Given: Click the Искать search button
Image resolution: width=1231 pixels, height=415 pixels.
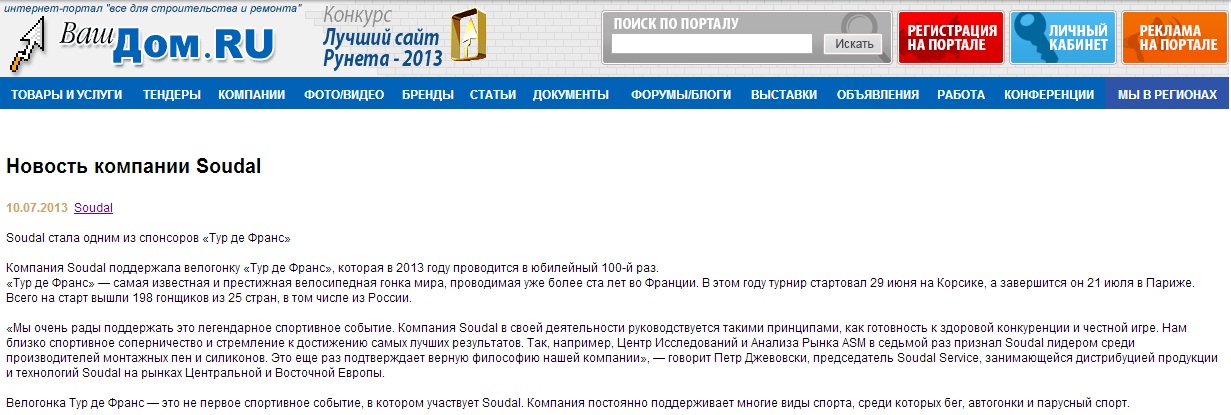Looking at the screenshot, I should (853, 44).
